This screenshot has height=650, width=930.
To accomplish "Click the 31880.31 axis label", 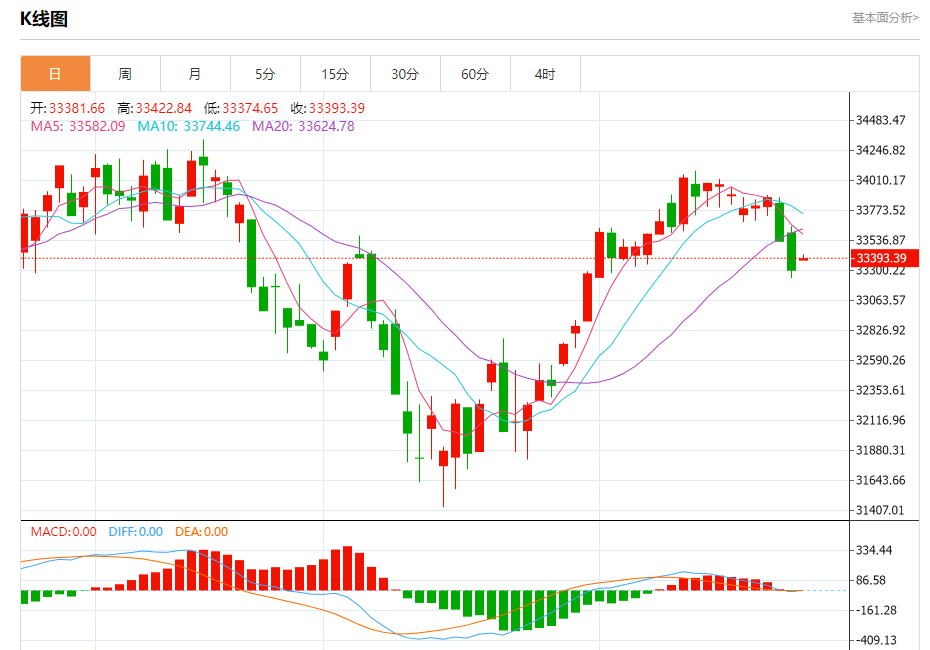I will click(880, 450).
